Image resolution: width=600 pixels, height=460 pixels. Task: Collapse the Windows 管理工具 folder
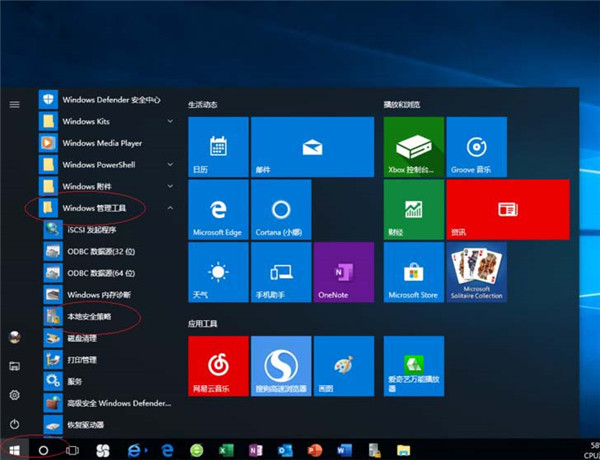point(100,208)
